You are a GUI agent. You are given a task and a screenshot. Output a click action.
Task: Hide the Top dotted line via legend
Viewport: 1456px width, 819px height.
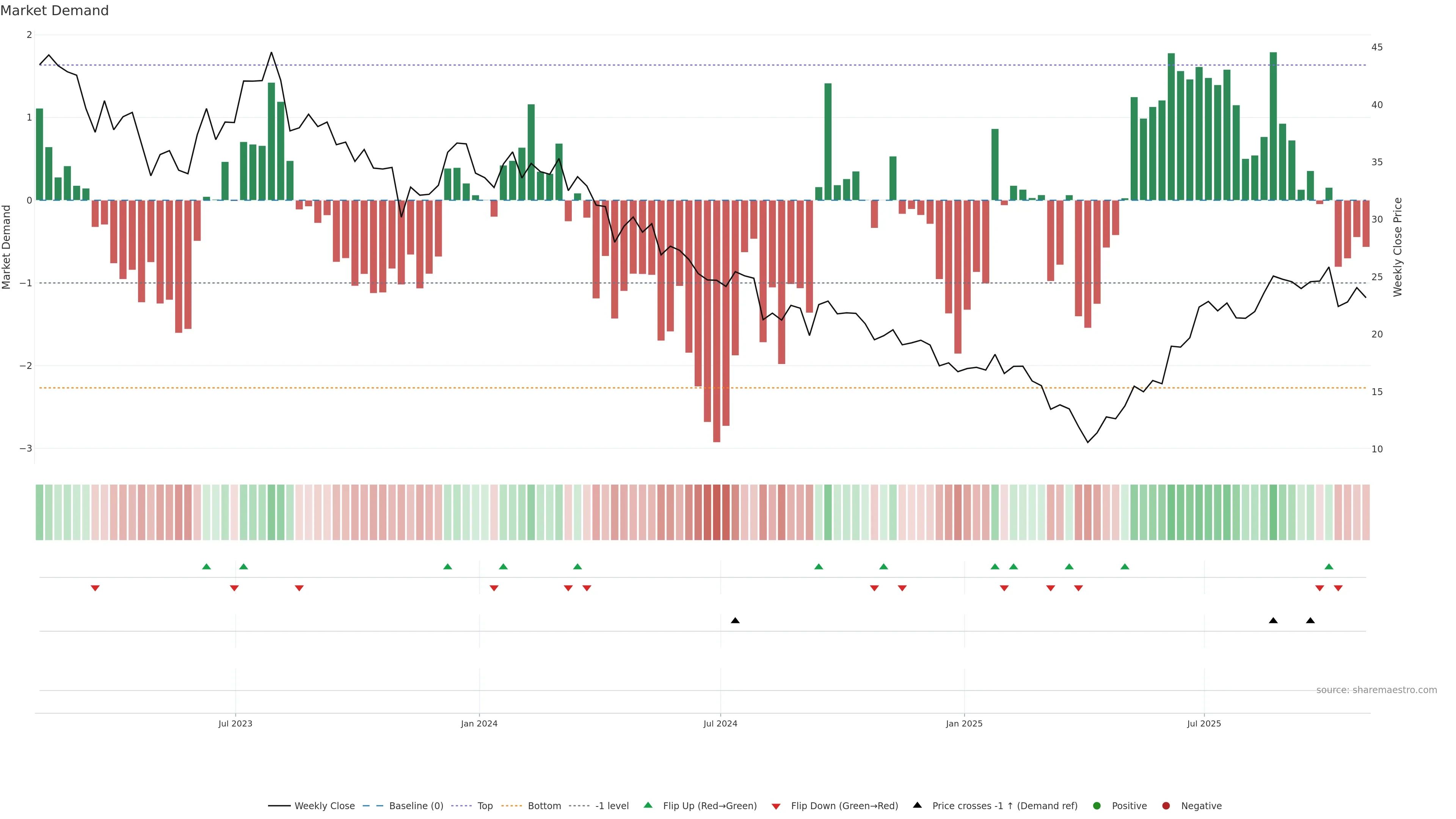pos(485,805)
